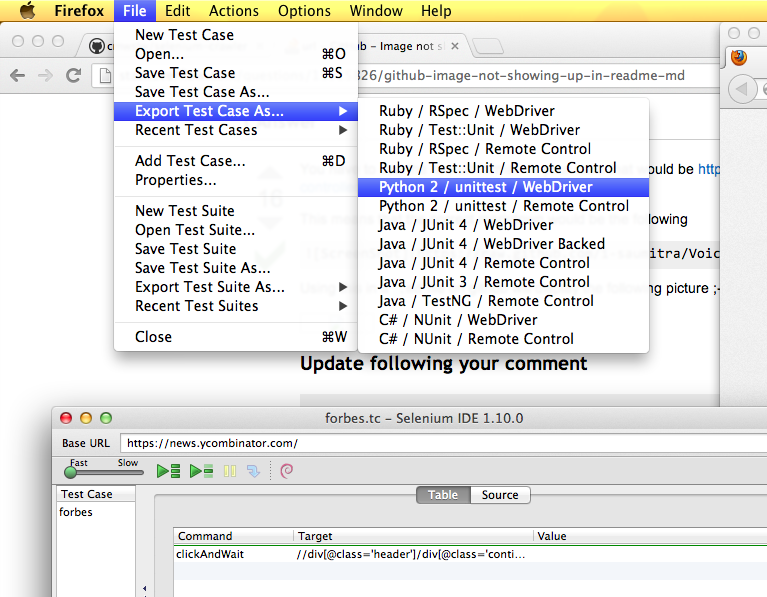Choose Open Test Suite...

236,230
